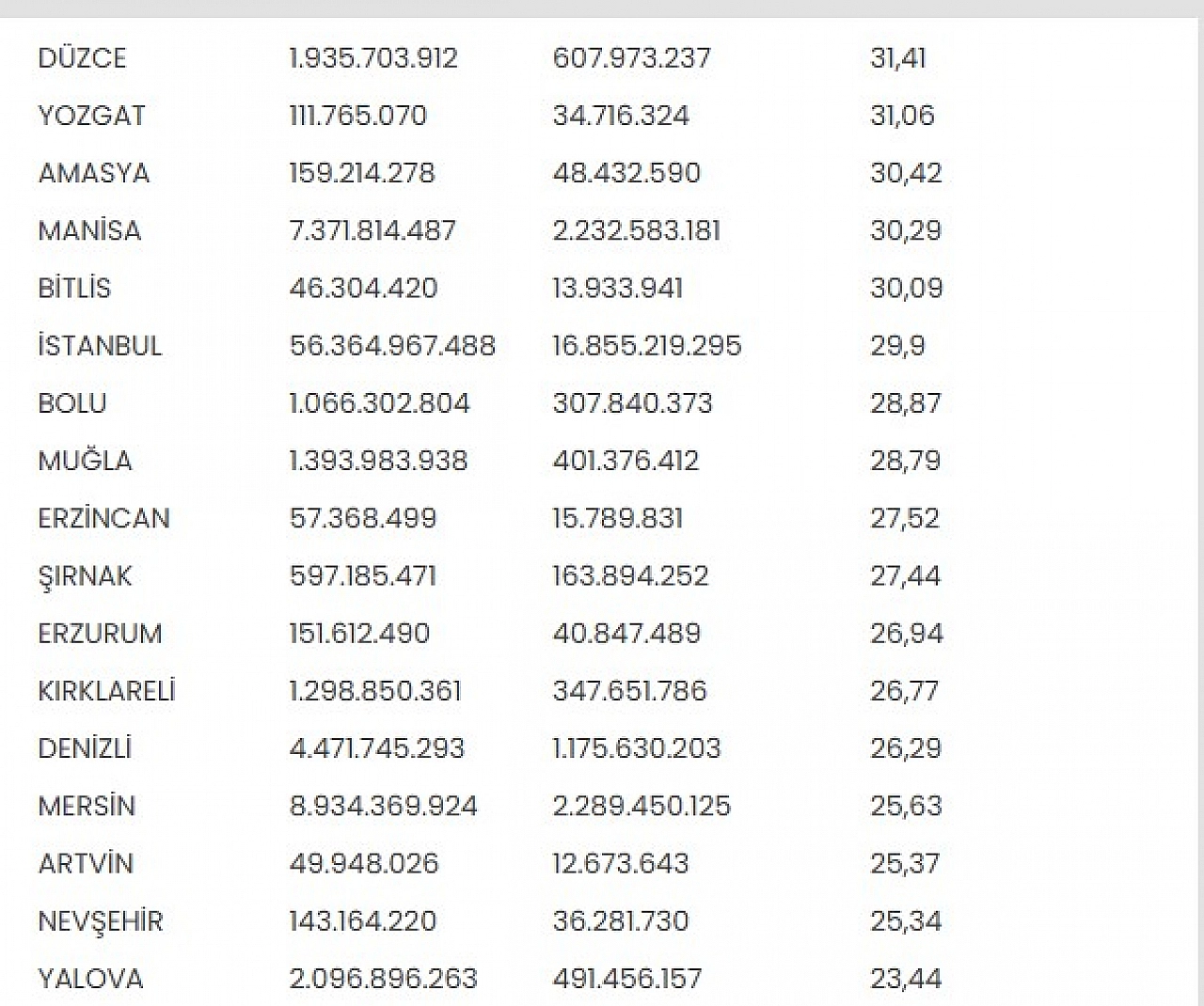Click ERZİNCAN percentage 27,52
The width and height of the screenshot is (1204, 1006).
pos(905,518)
